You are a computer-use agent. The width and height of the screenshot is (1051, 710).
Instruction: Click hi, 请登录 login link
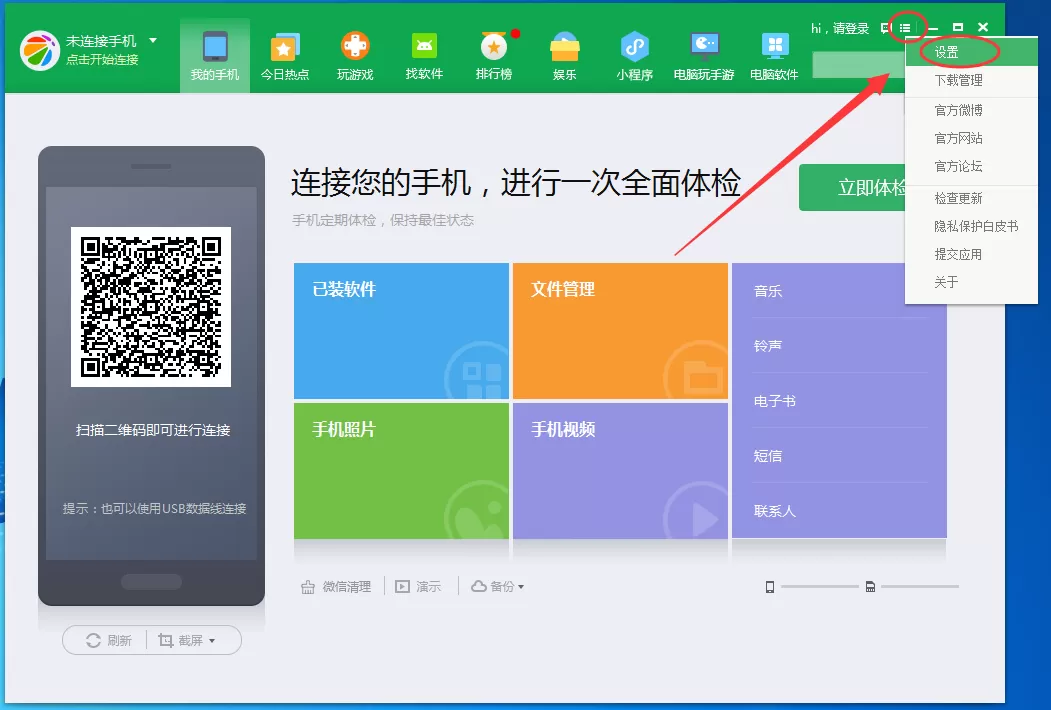tap(840, 28)
